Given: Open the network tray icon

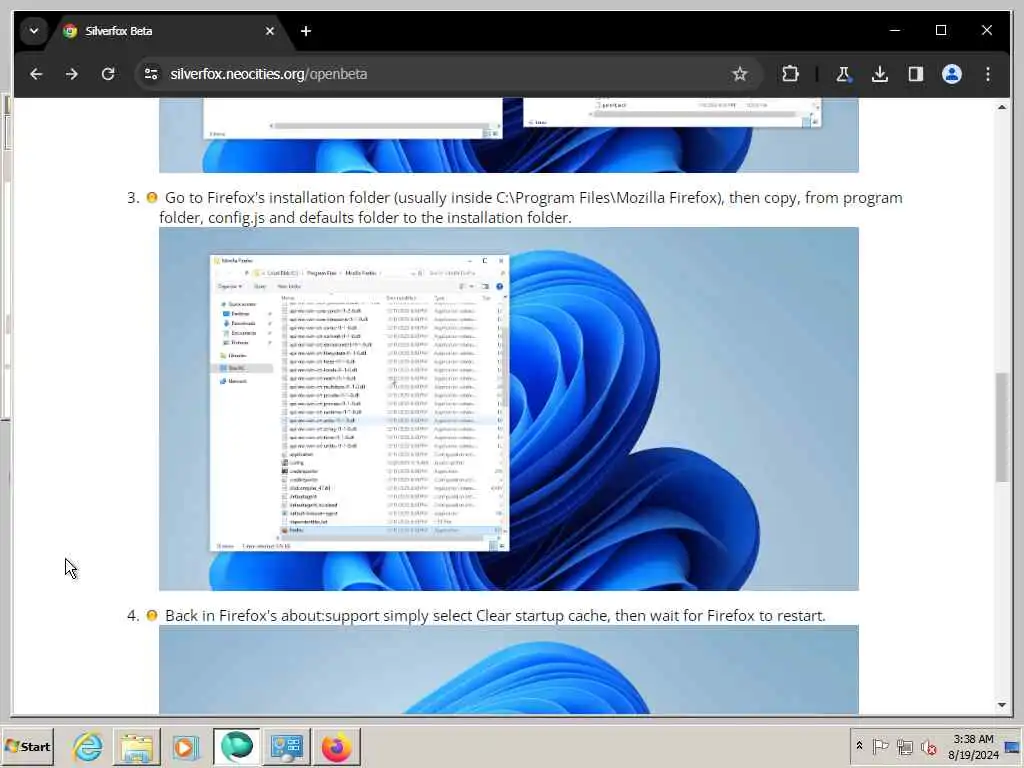Looking at the screenshot, I should 904,746.
